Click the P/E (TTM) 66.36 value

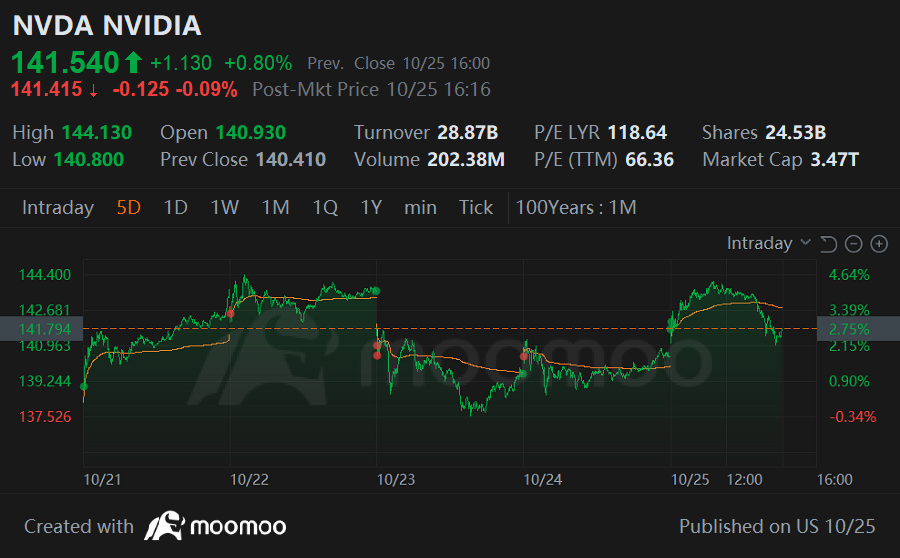coord(650,160)
